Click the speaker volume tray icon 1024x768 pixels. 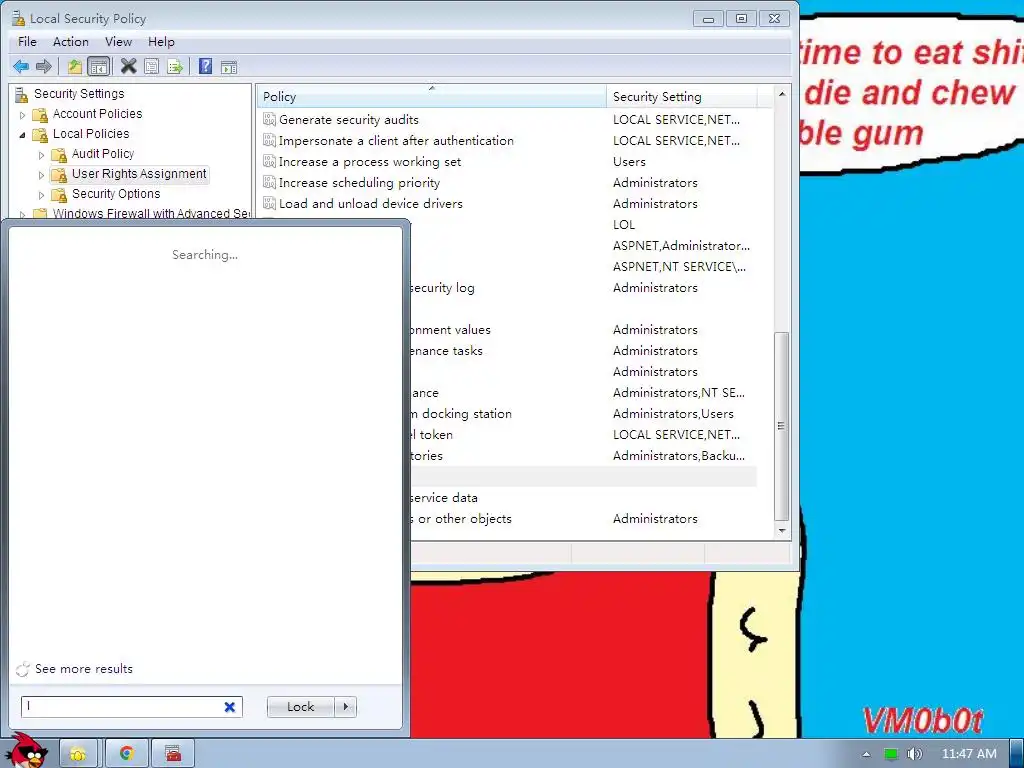tap(914, 754)
